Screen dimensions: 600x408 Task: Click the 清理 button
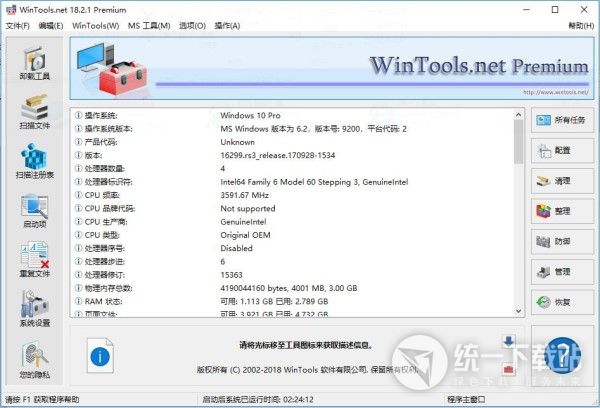point(562,181)
